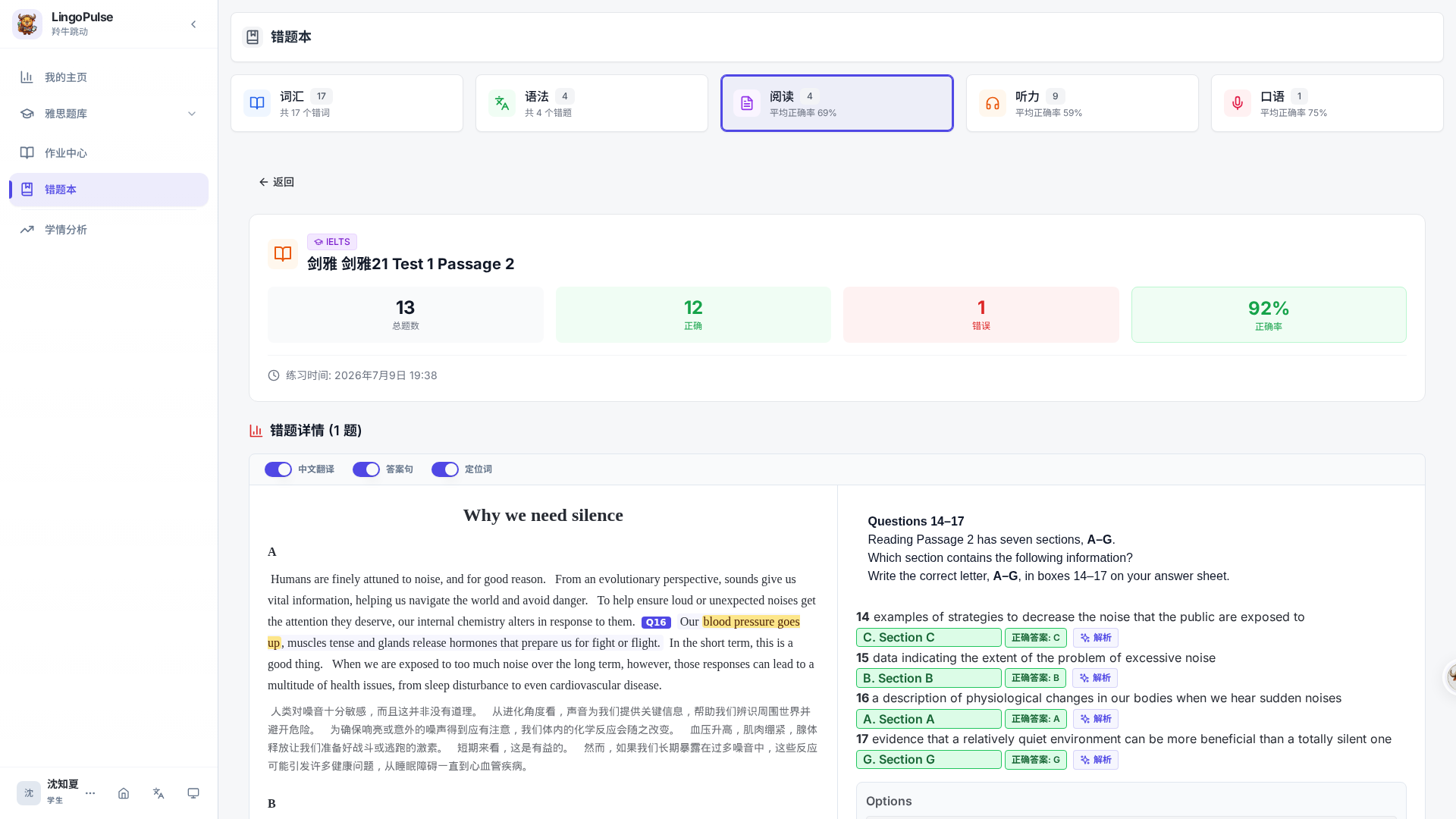Screen dimensions: 1456x819
Task: Click the 作业中心 open book icon
Action: [x=27, y=153]
